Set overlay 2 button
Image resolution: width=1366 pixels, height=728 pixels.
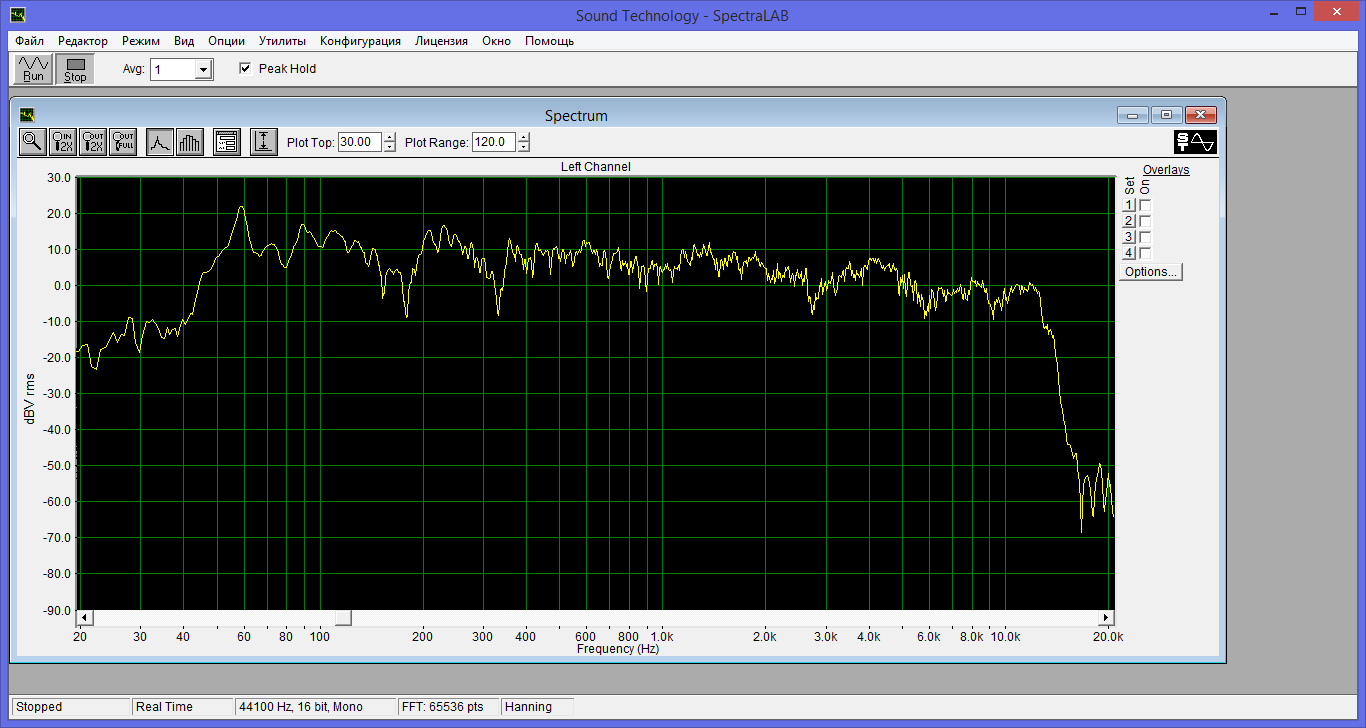[x=1129, y=221]
